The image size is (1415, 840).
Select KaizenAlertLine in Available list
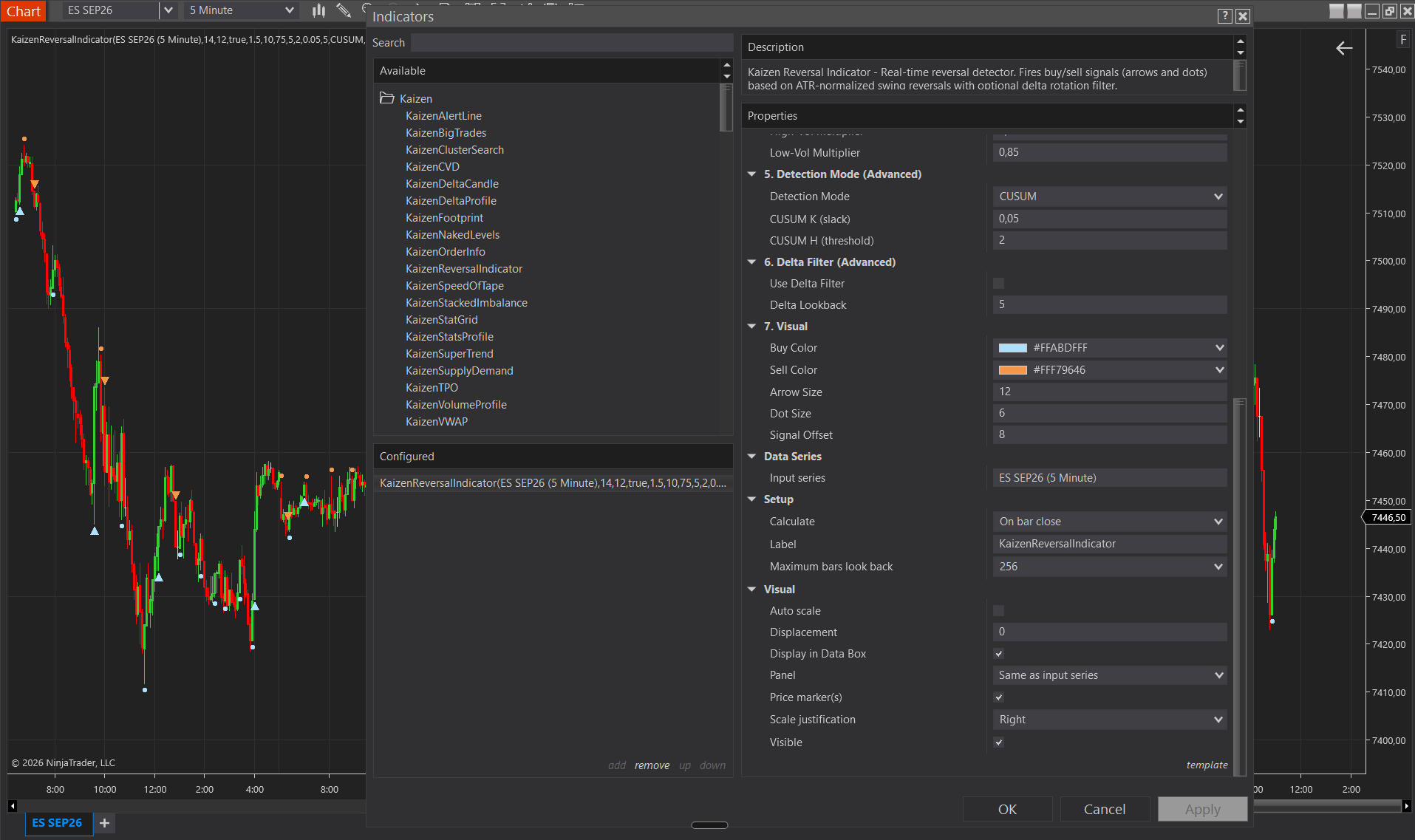point(443,116)
